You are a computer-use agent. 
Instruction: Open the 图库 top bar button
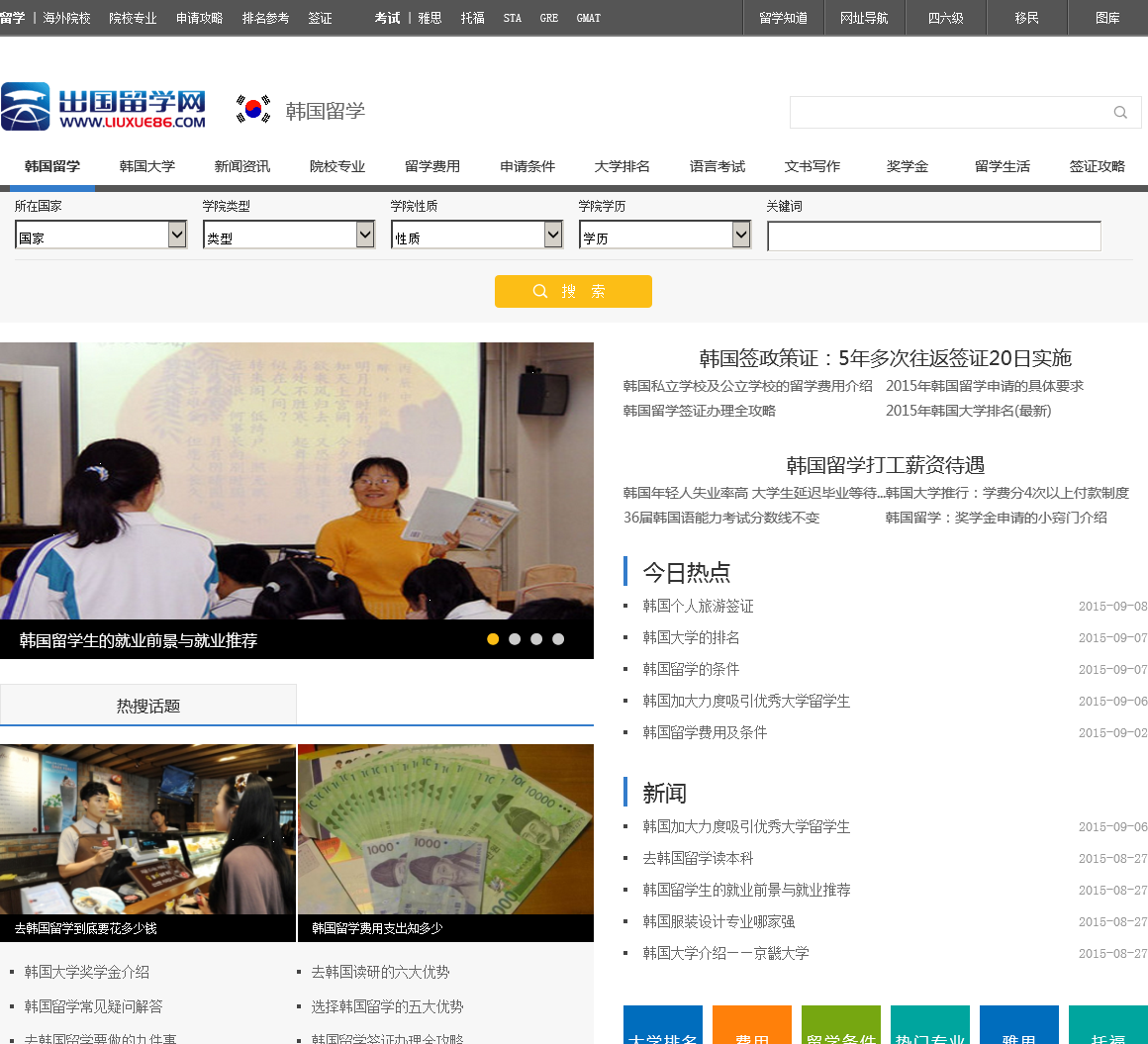[x=1107, y=18]
